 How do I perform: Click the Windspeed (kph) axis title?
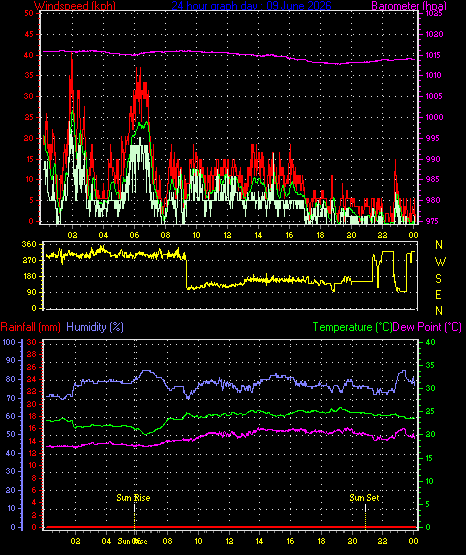[75, 6]
